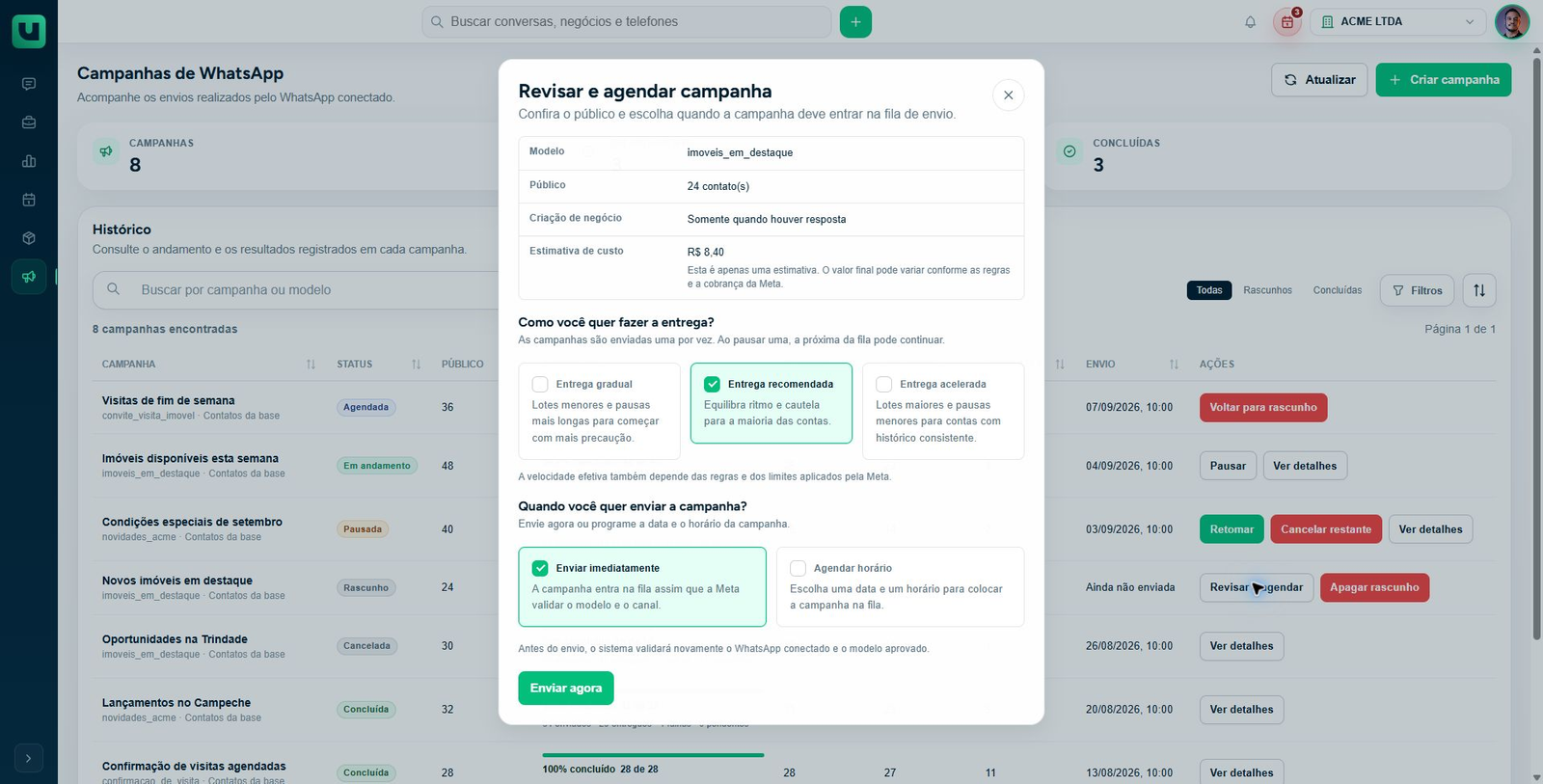Click the Criar campanha button
This screenshot has height=784, width=1543.
[1444, 80]
